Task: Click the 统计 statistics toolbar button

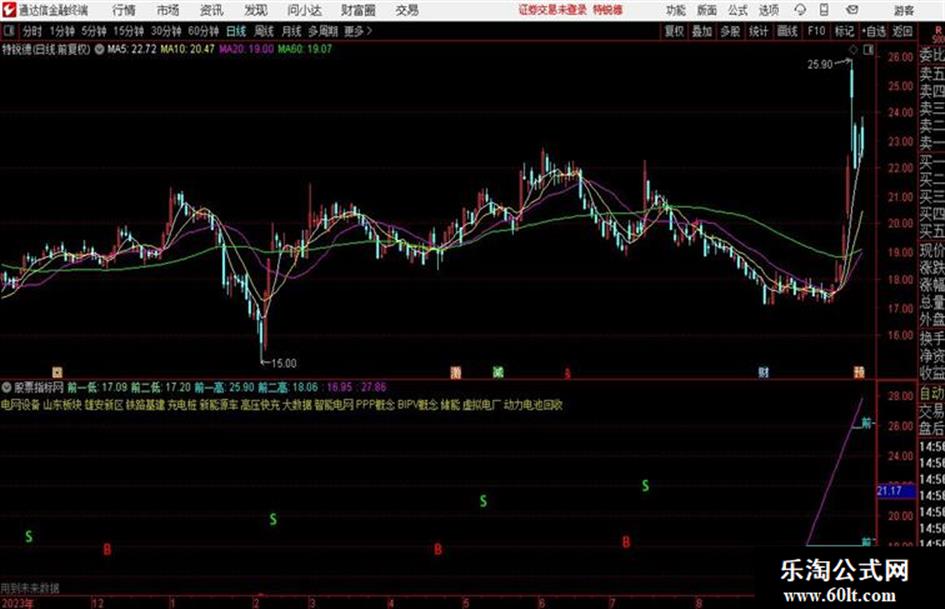Action: pyautogui.click(x=758, y=31)
